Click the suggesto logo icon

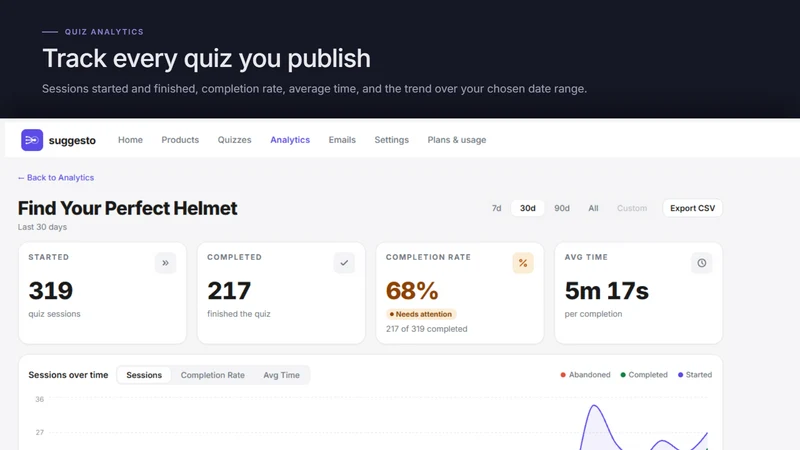click(x=32, y=140)
